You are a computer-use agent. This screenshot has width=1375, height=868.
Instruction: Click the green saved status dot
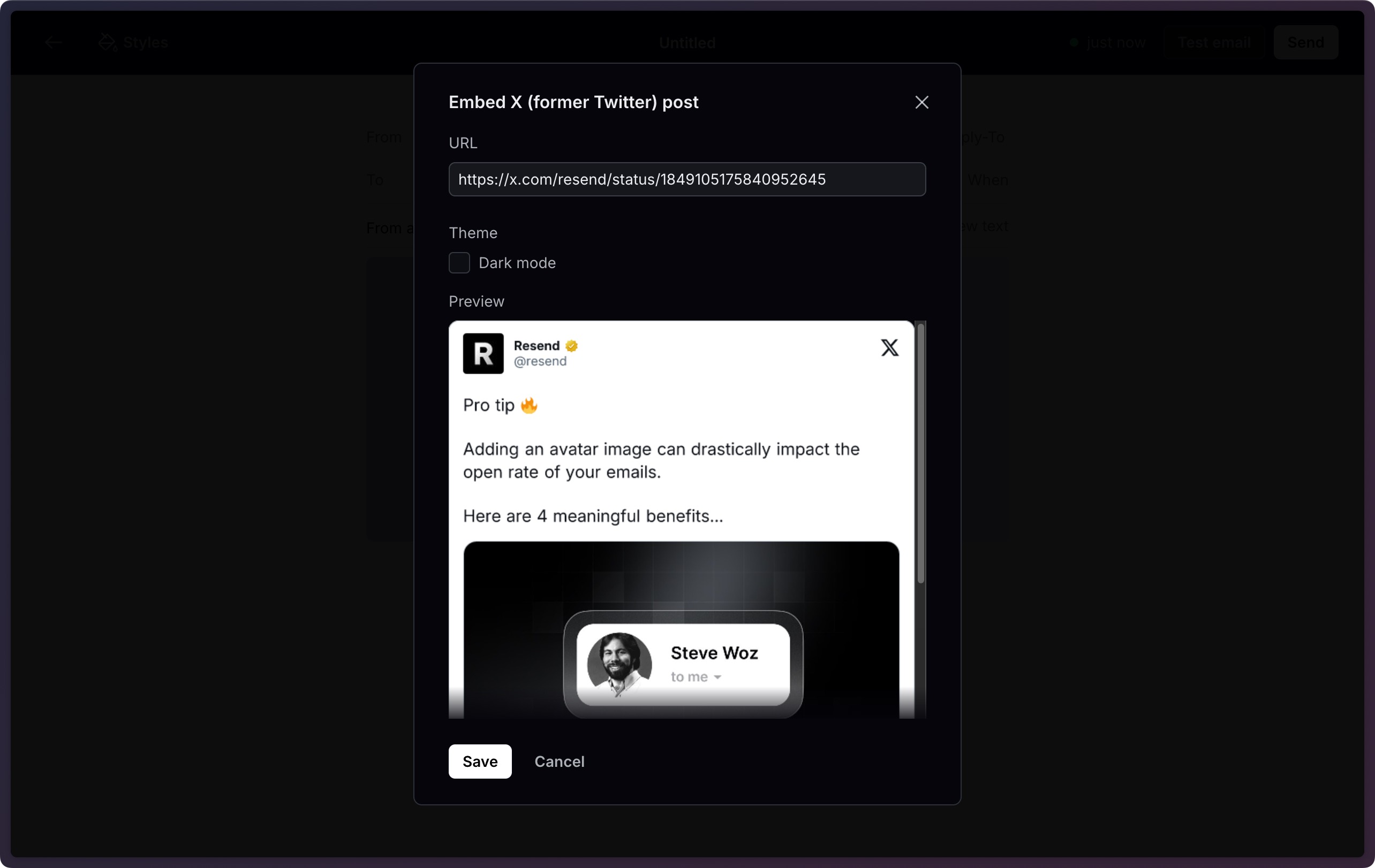pyautogui.click(x=1074, y=43)
